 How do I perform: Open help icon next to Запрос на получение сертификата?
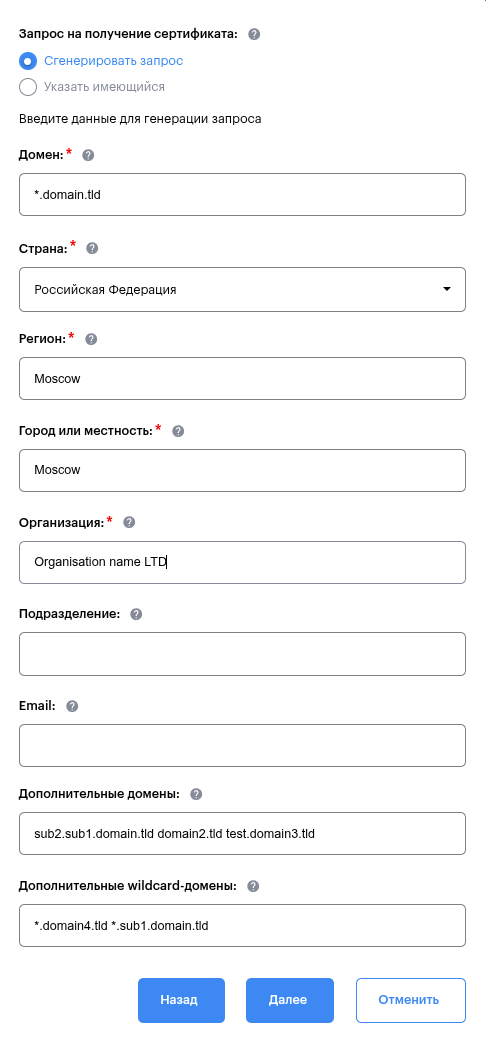point(253,34)
